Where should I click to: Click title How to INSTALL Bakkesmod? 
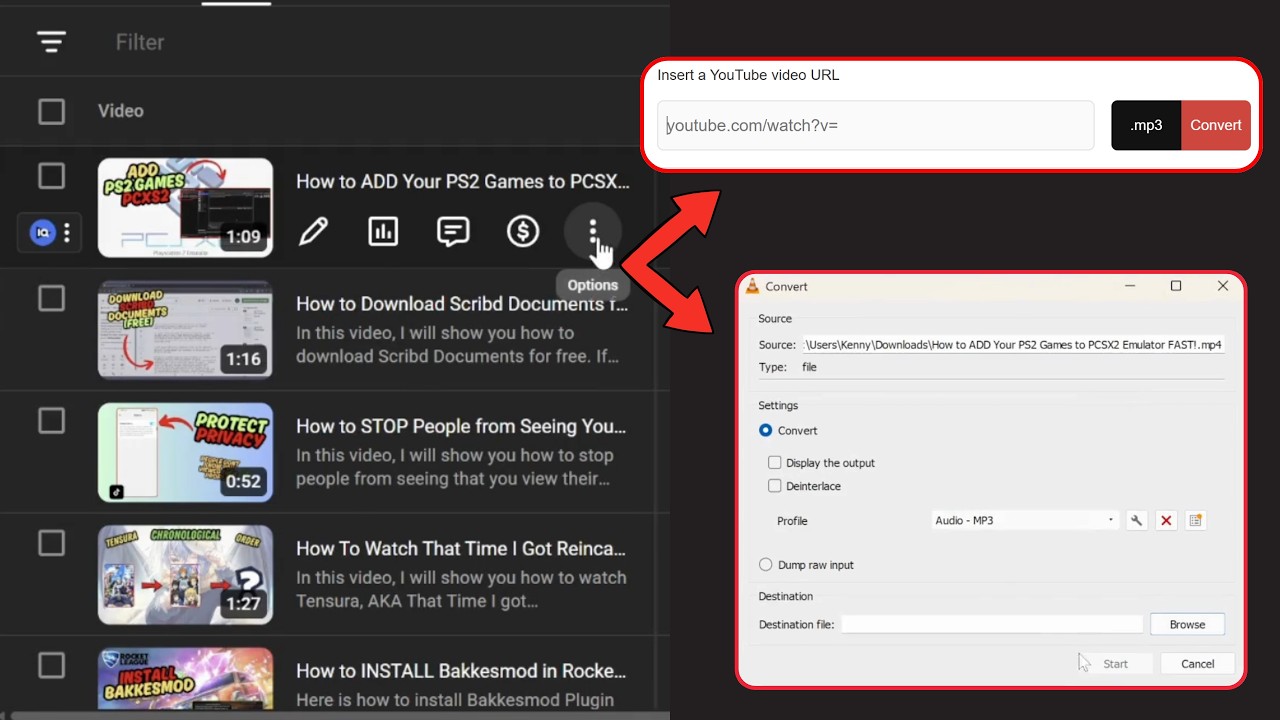[x=461, y=671]
